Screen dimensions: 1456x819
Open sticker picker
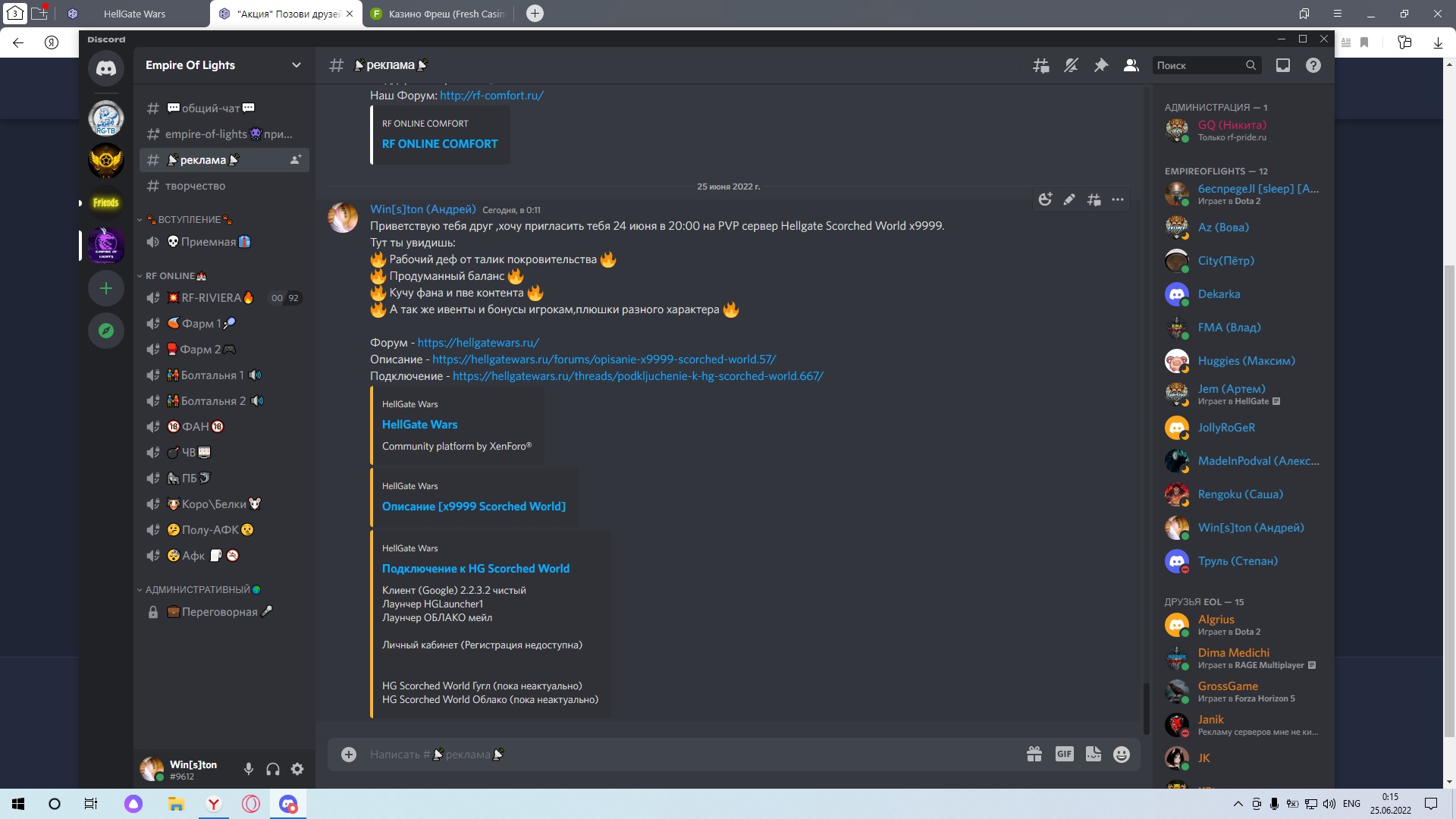1094,754
